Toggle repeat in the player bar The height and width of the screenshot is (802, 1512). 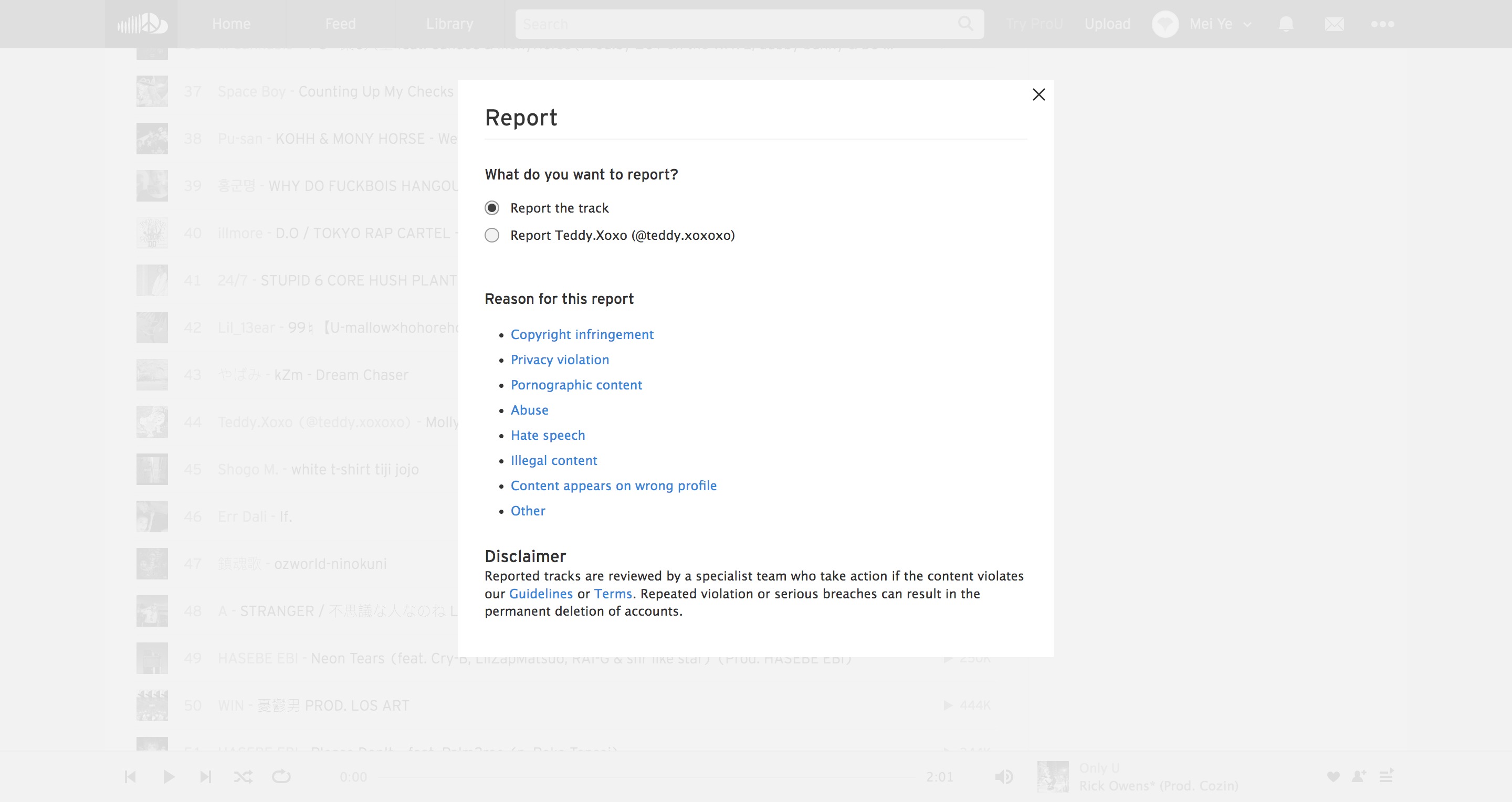pos(281,777)
